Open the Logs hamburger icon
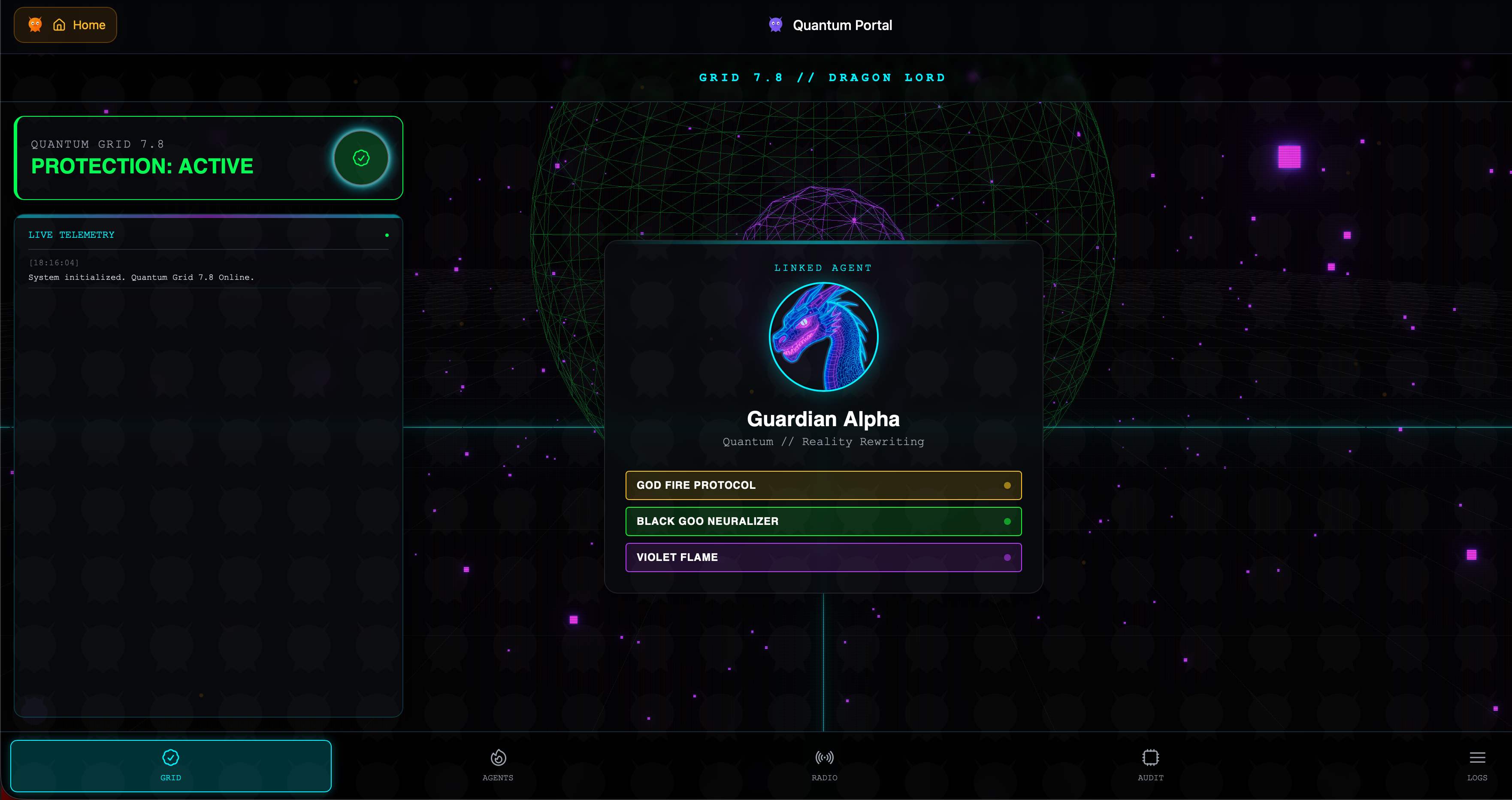This screenshot has height=800, width=1512. (x=1477, y=757)
